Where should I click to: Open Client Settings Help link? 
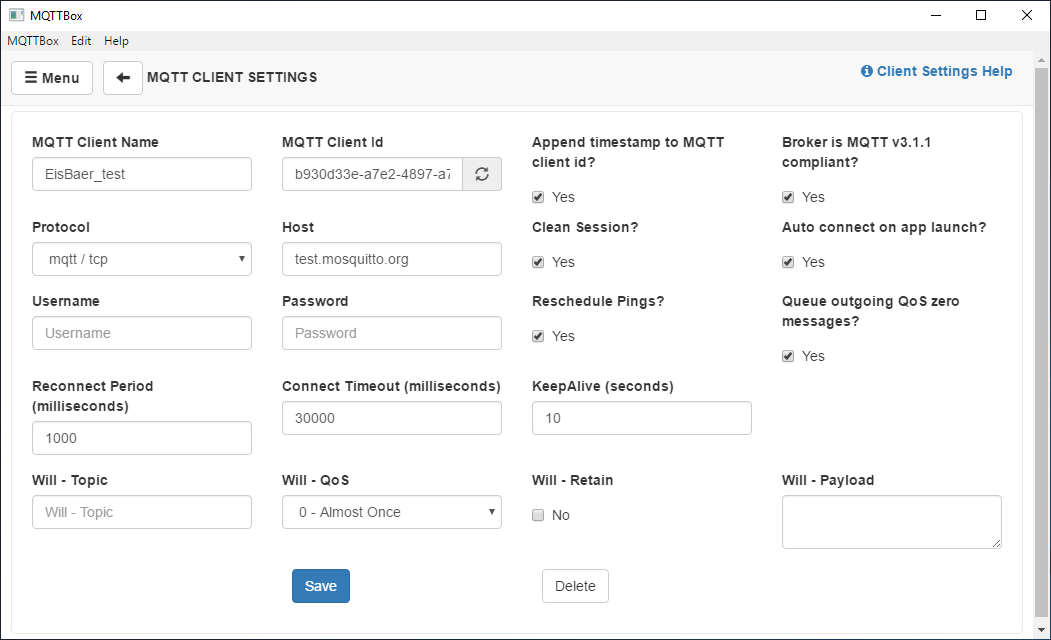click(x=936, y=71)
